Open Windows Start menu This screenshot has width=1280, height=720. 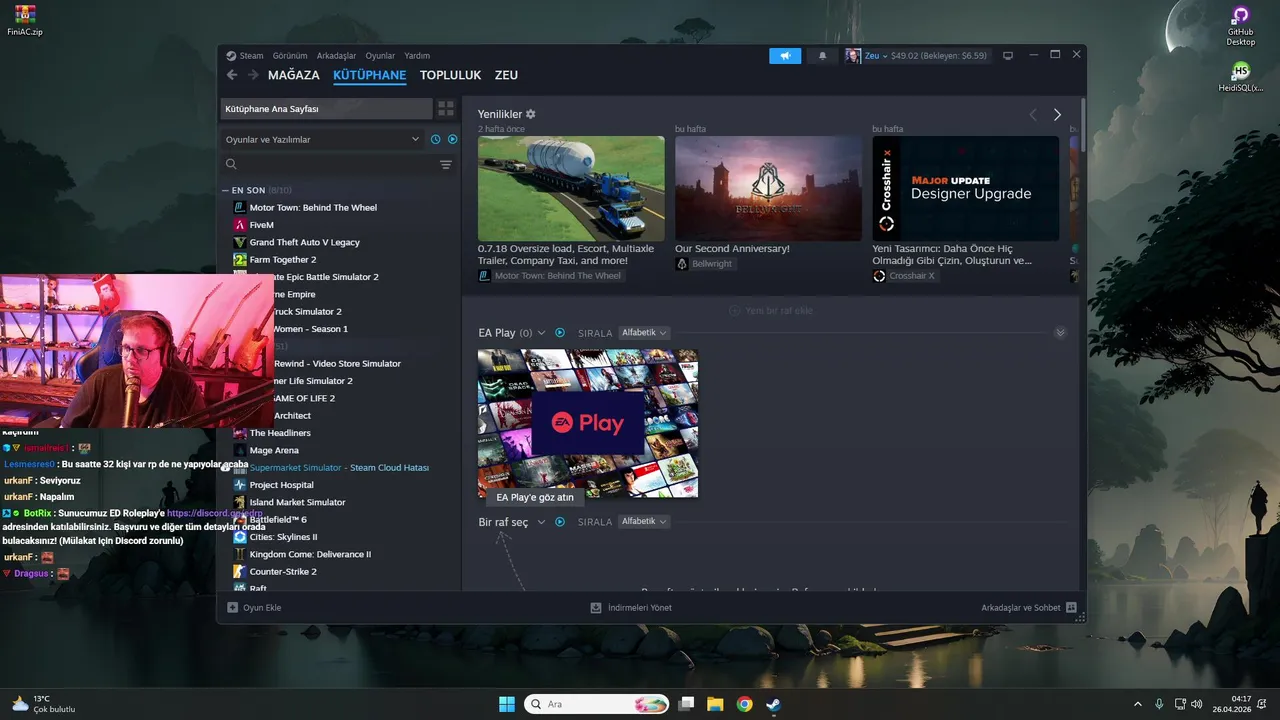pos(507,704)
